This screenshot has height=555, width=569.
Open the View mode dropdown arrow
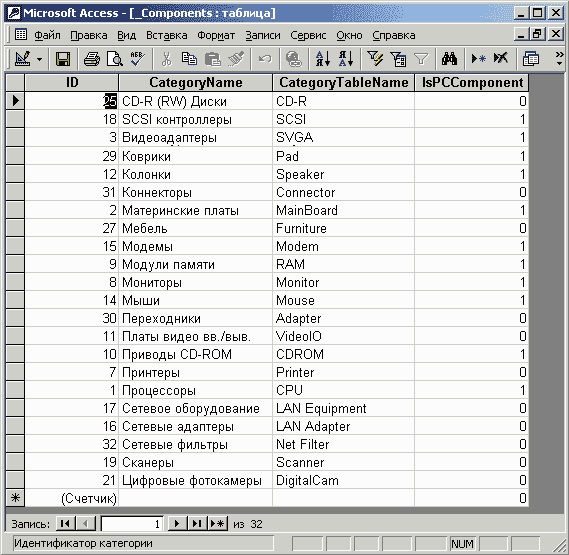pyautogui.click(x=39, y=59)
